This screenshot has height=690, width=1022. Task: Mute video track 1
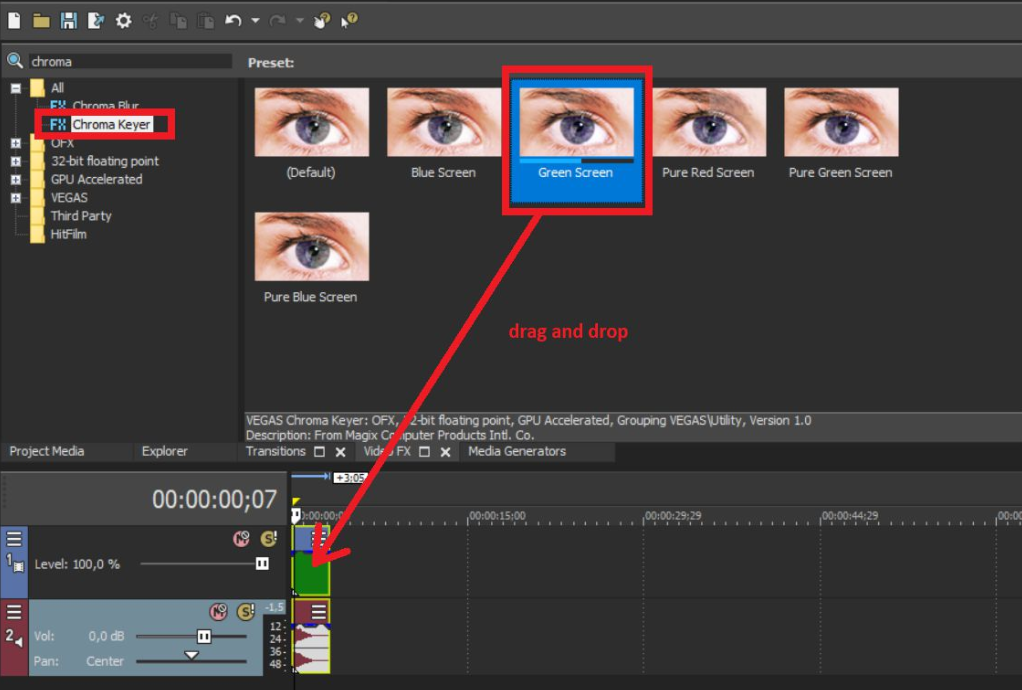241,539
